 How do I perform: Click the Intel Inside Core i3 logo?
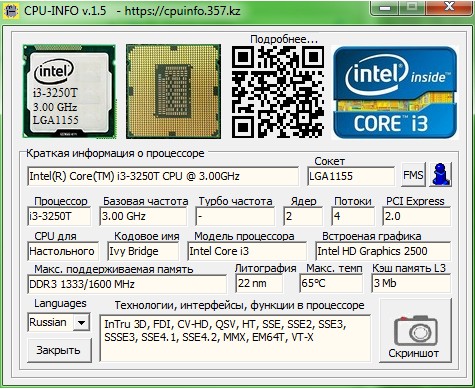tap(395, 92)
